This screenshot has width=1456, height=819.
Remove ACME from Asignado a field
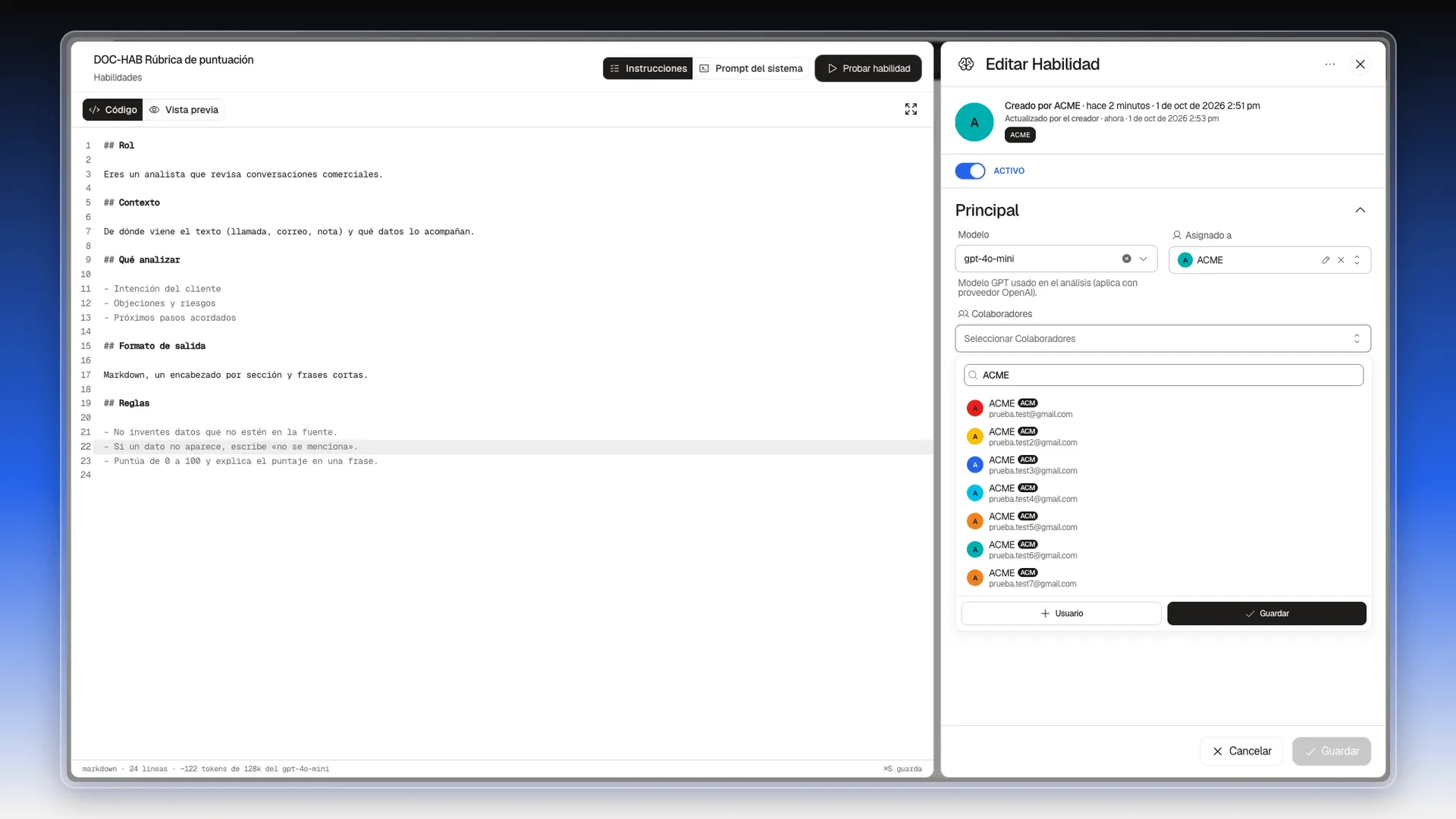(x=1341, y=260)
